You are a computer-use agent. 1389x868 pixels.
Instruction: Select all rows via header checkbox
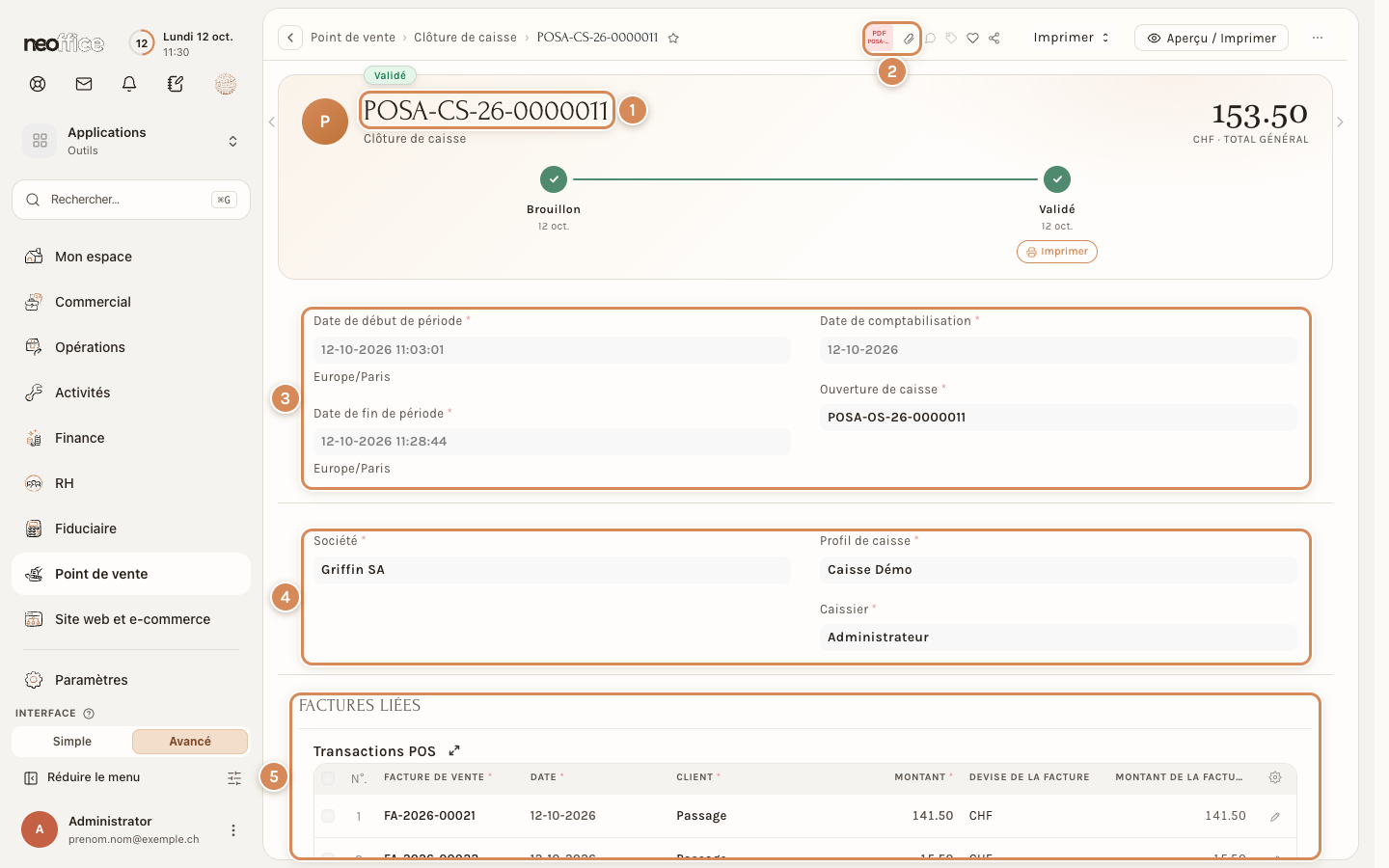click(x=328, y=778)
